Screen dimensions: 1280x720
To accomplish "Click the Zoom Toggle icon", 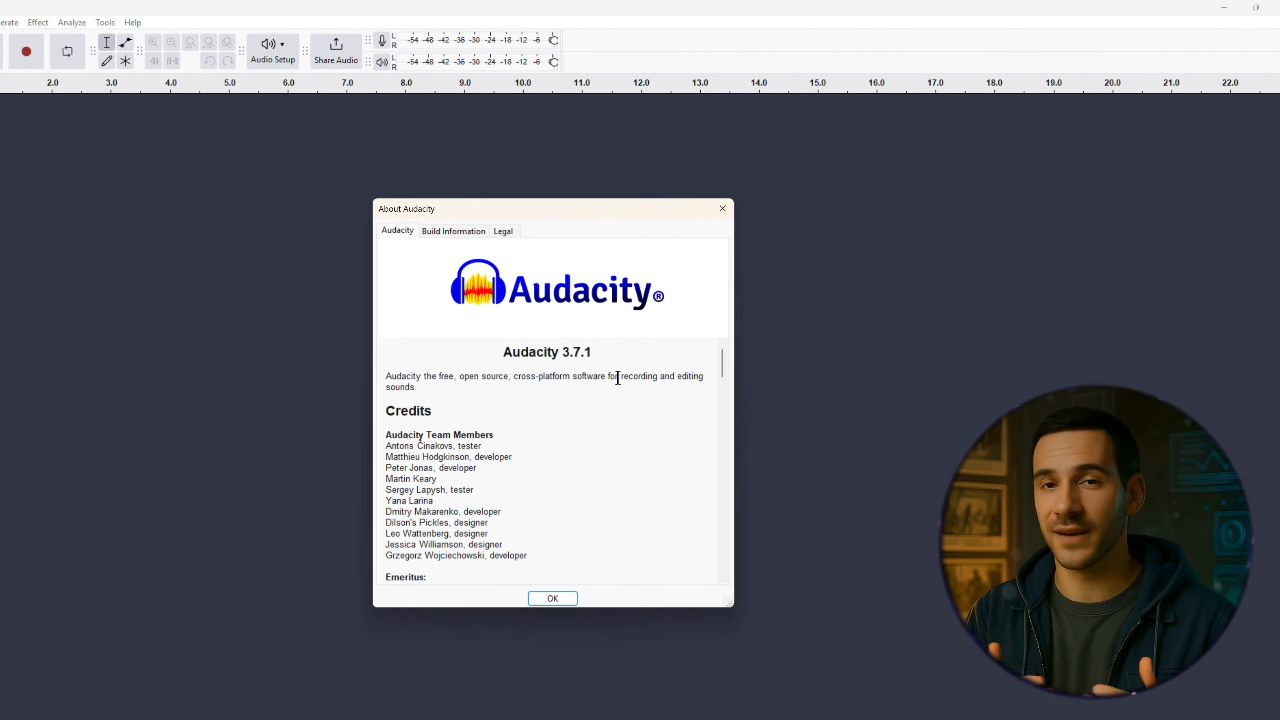I will 227,43.
